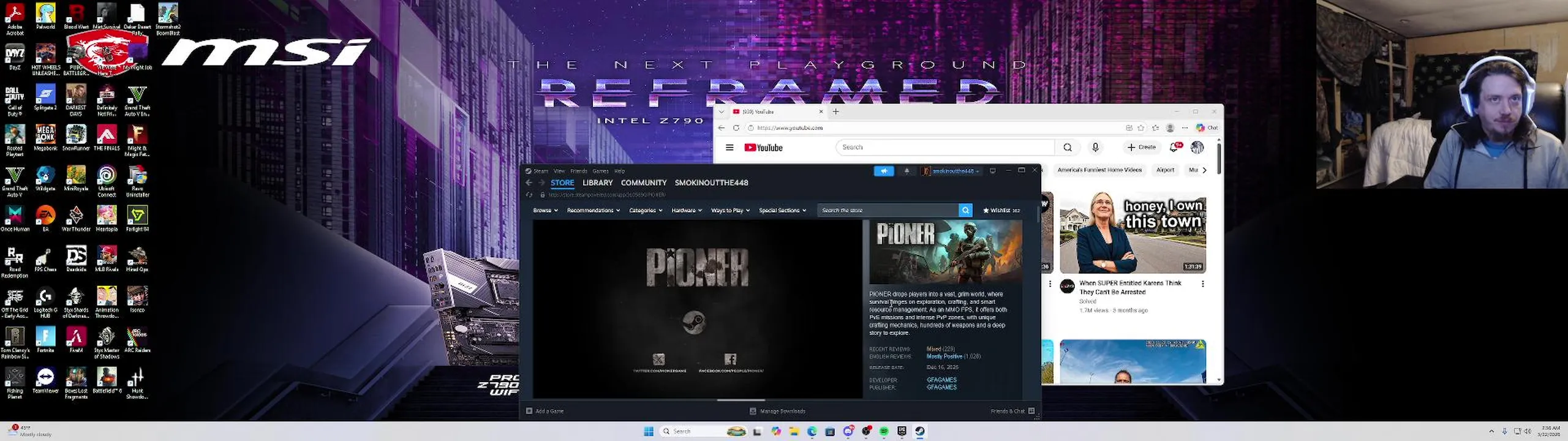Select the Ubisoft Connect desktop icon
This screenshot has height=441, width=1568.
[107, 181]
